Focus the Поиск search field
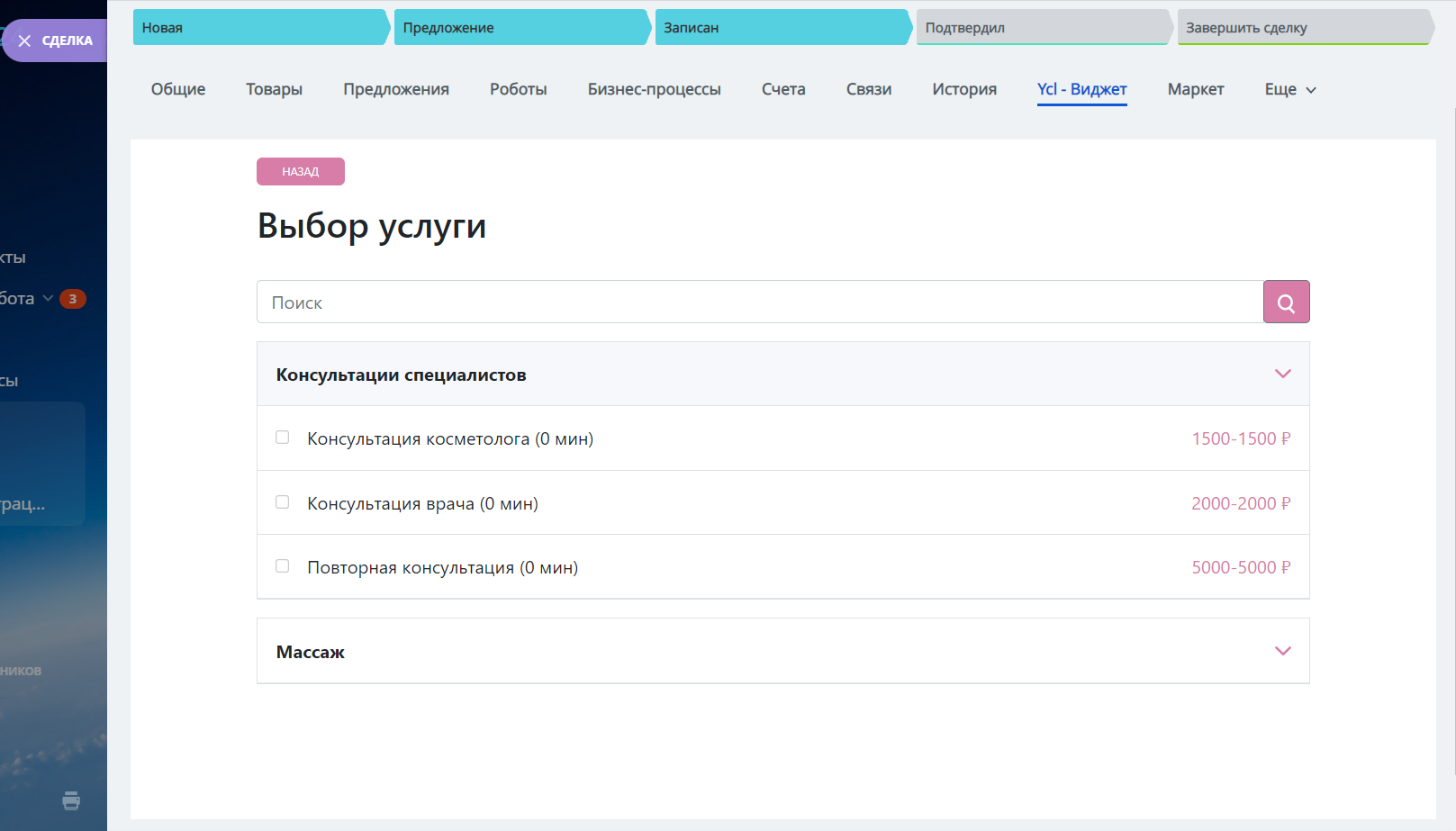 click(759, 303)
